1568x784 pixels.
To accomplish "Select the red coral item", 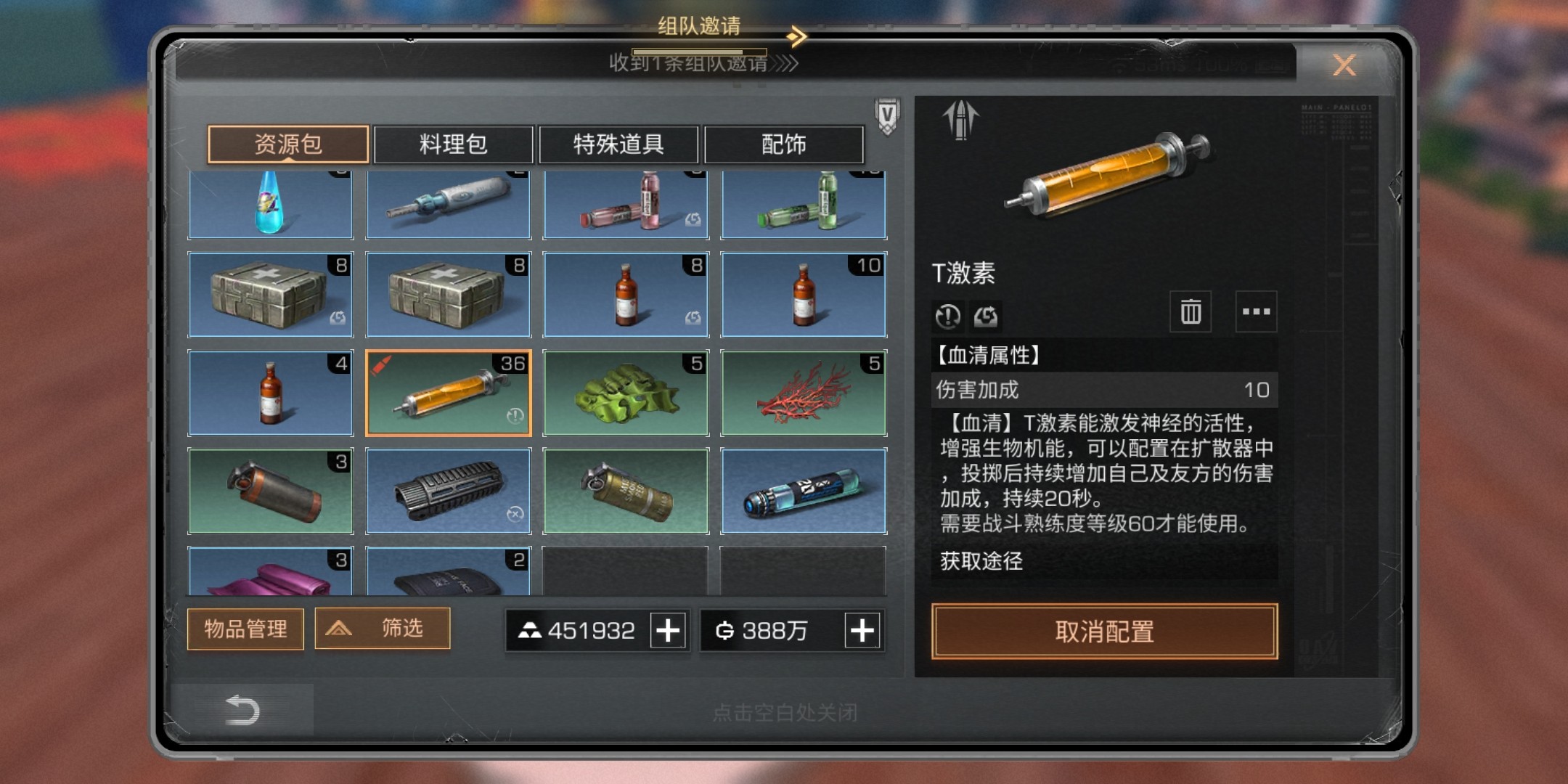I will [804, 393].
